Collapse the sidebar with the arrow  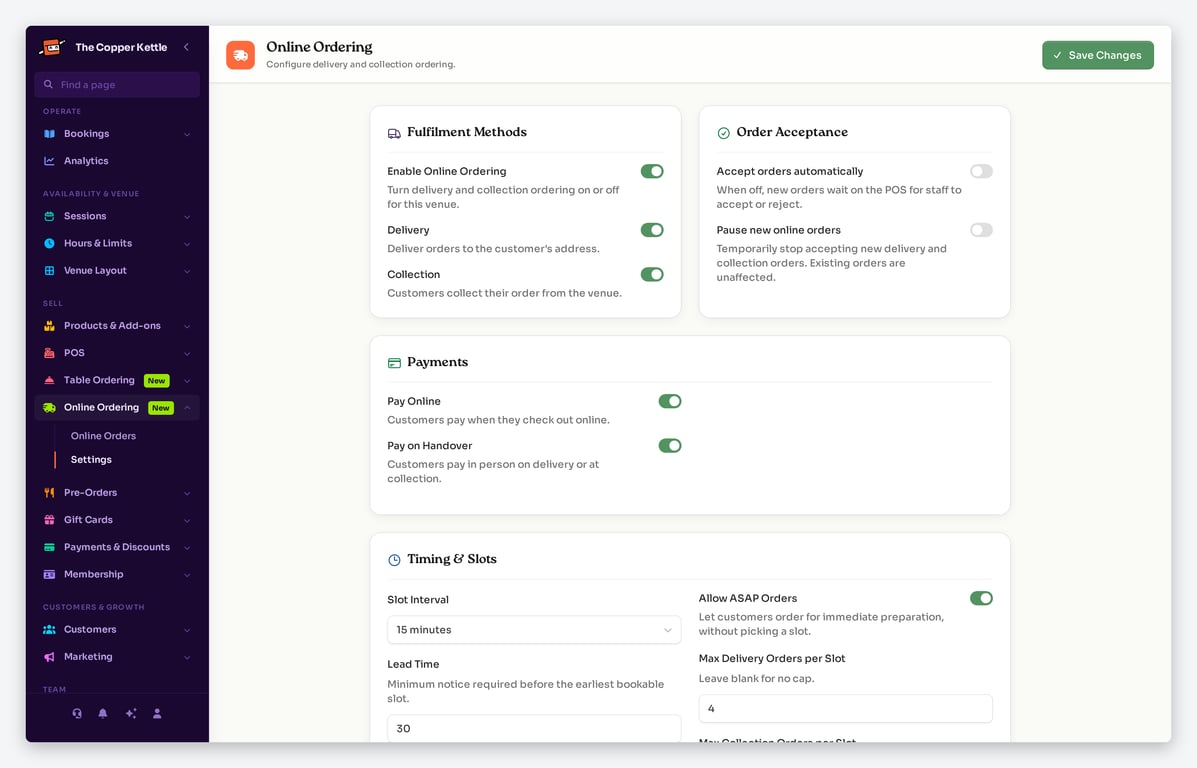[x=186, y=47]
